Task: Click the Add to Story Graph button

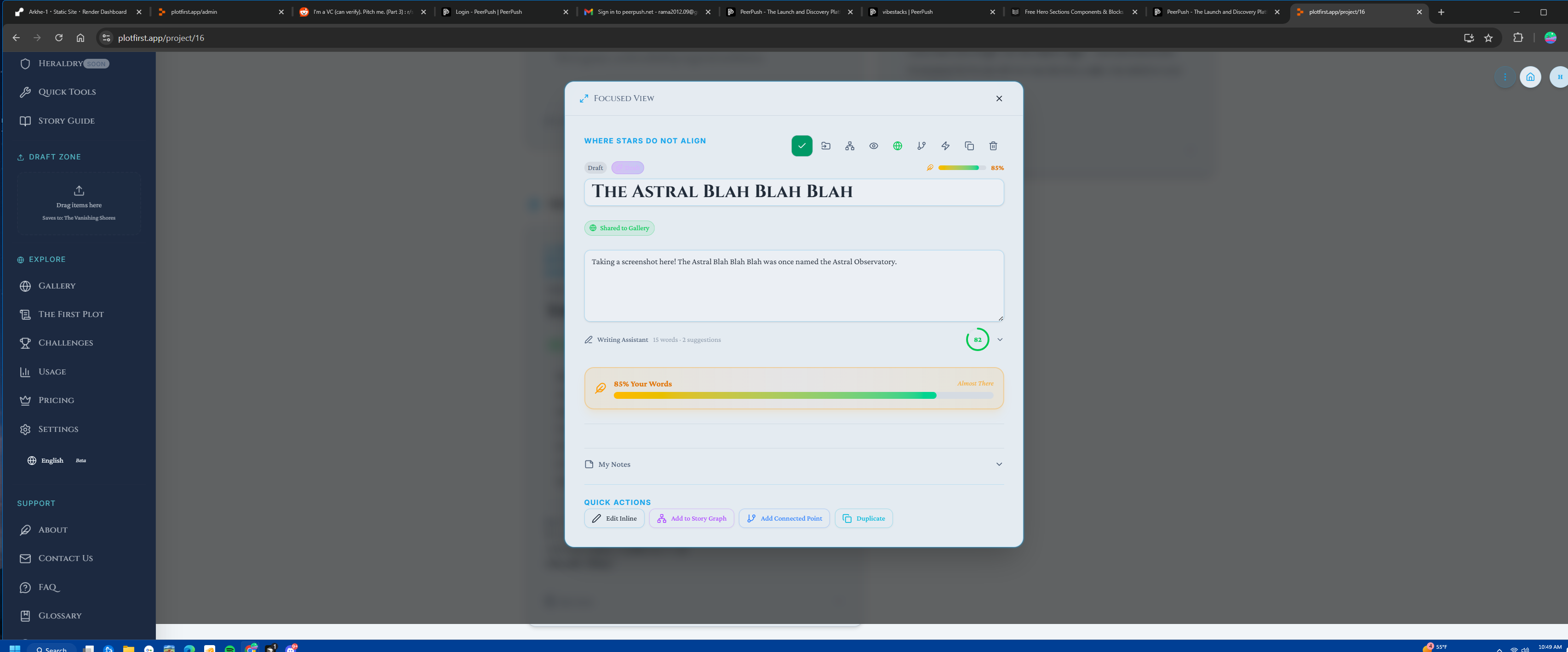Action: [692, 518]
